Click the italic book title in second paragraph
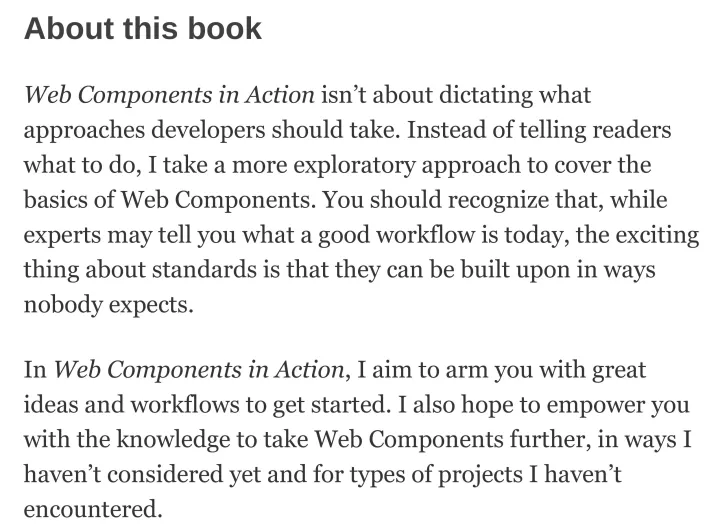This screenshot has height=529, width=720. 198,370
